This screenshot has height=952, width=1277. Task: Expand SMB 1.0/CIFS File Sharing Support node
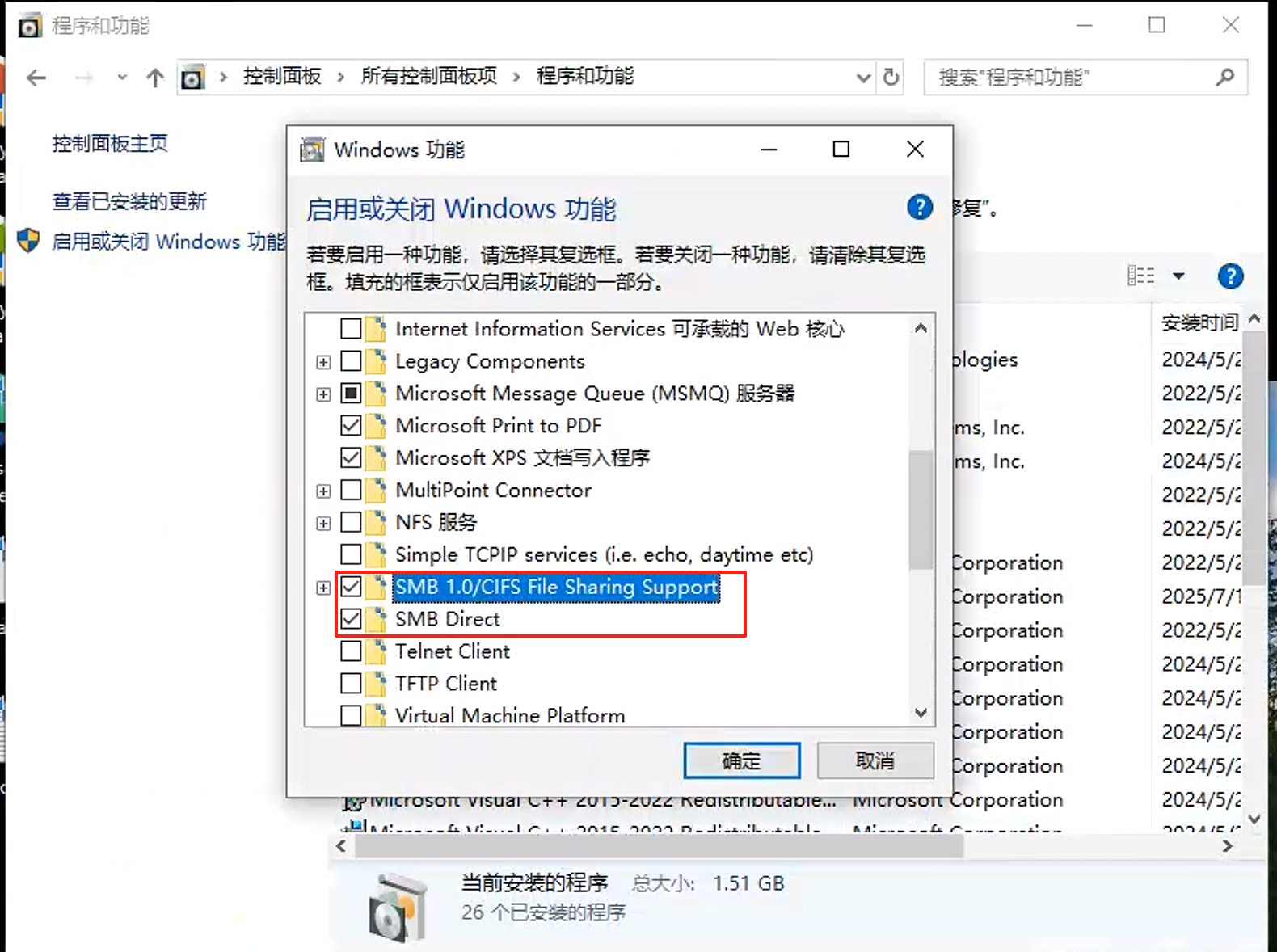pyautogui.click(x=323, y=588)
